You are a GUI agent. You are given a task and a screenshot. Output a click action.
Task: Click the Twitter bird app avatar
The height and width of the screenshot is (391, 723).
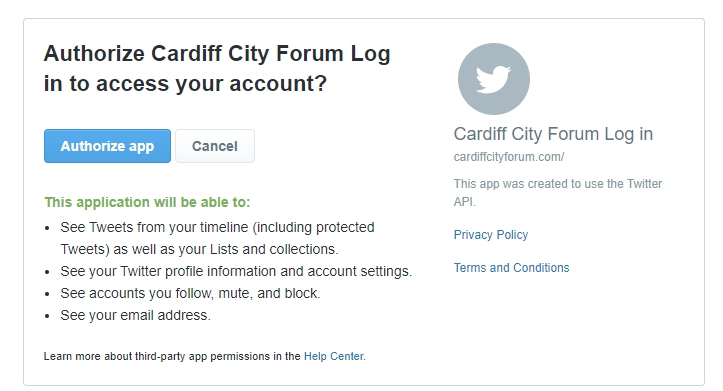click(493, 79)
